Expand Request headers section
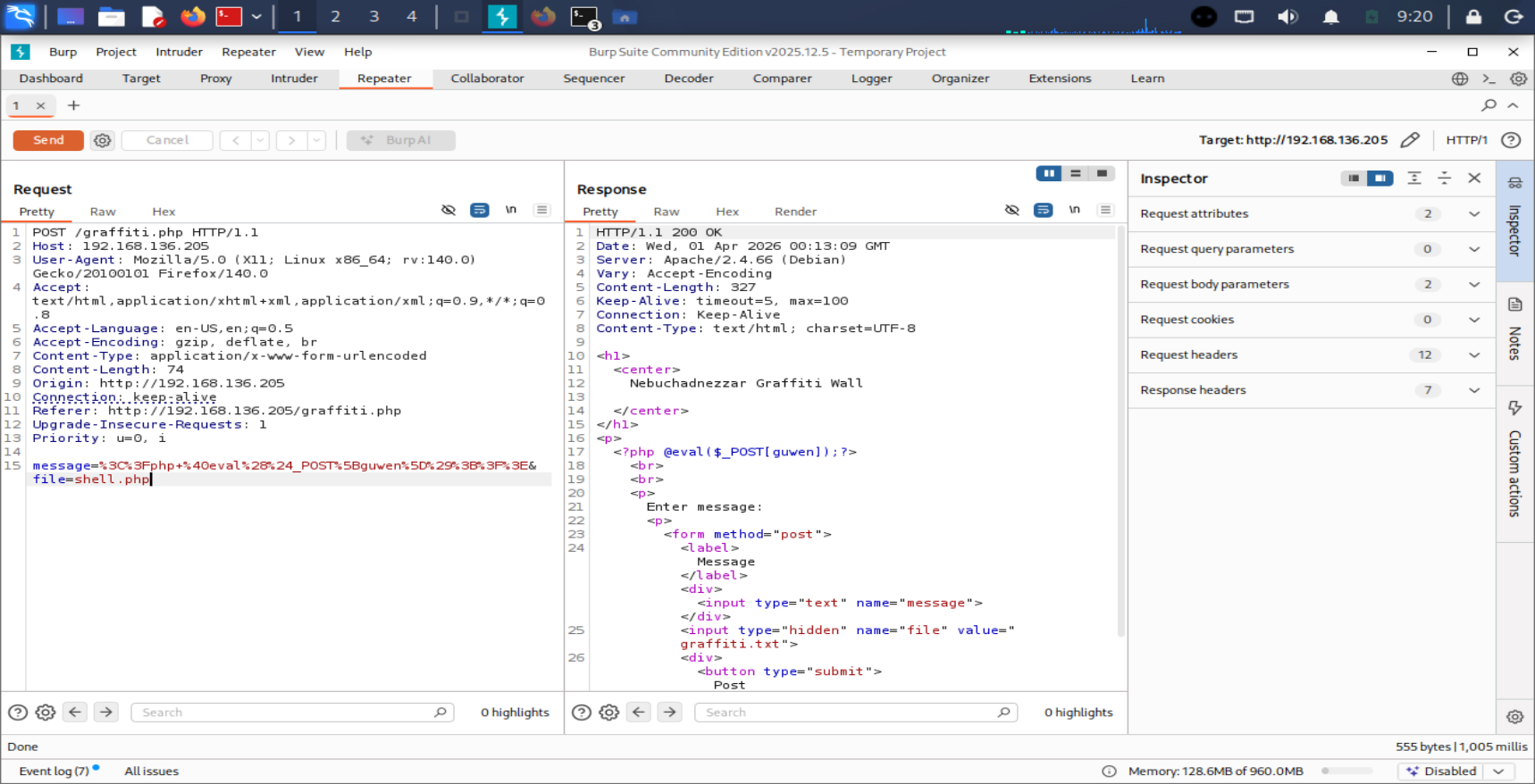The image size is (1535, 784). [1474, 354]
